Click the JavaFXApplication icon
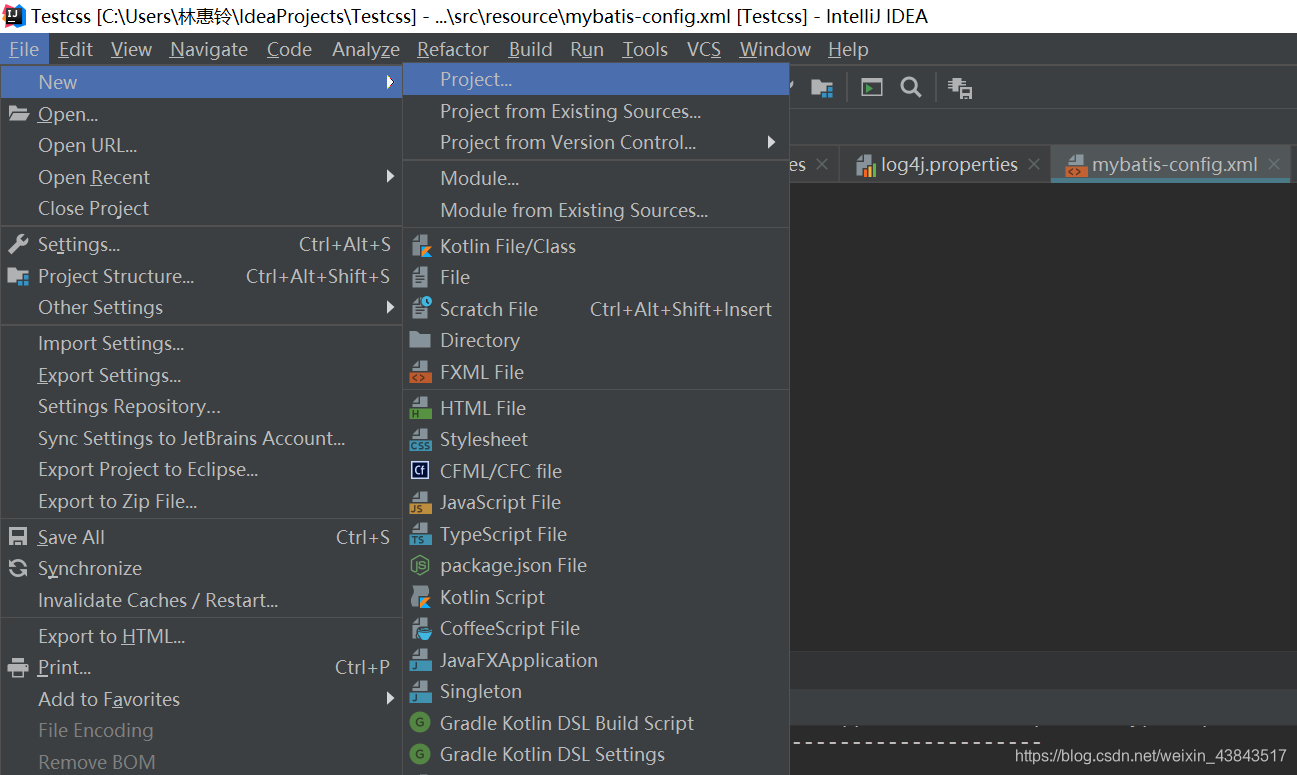 (x=420, y=660)
